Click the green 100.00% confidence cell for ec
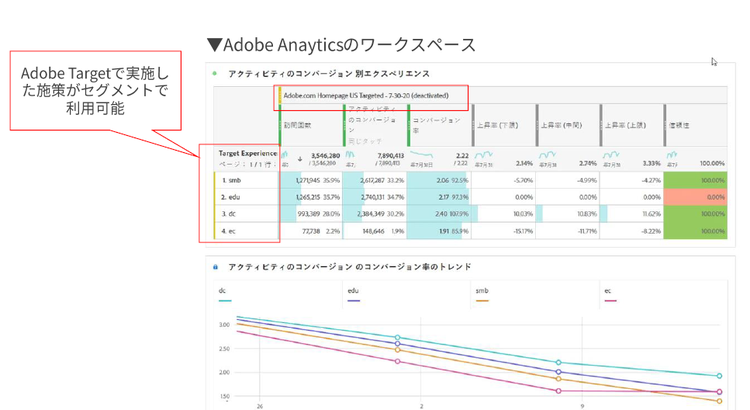The width and height of the screenshot is (750, 410). coord(695,231)
